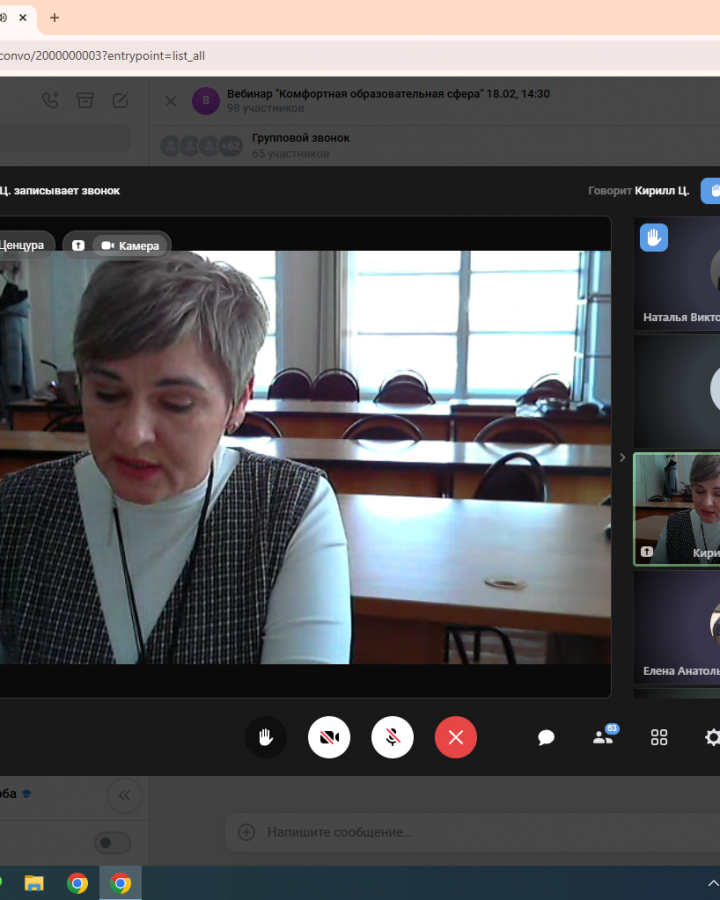Click the new call phone icon

[50, 101]
